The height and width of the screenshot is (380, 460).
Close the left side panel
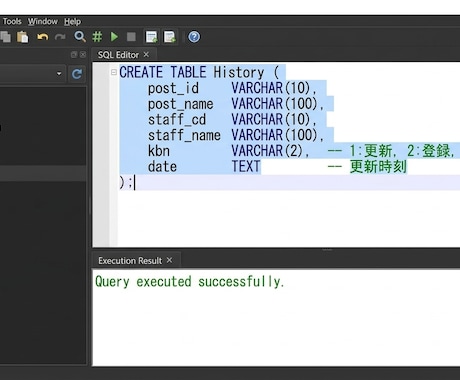click(x=83, y=54)
